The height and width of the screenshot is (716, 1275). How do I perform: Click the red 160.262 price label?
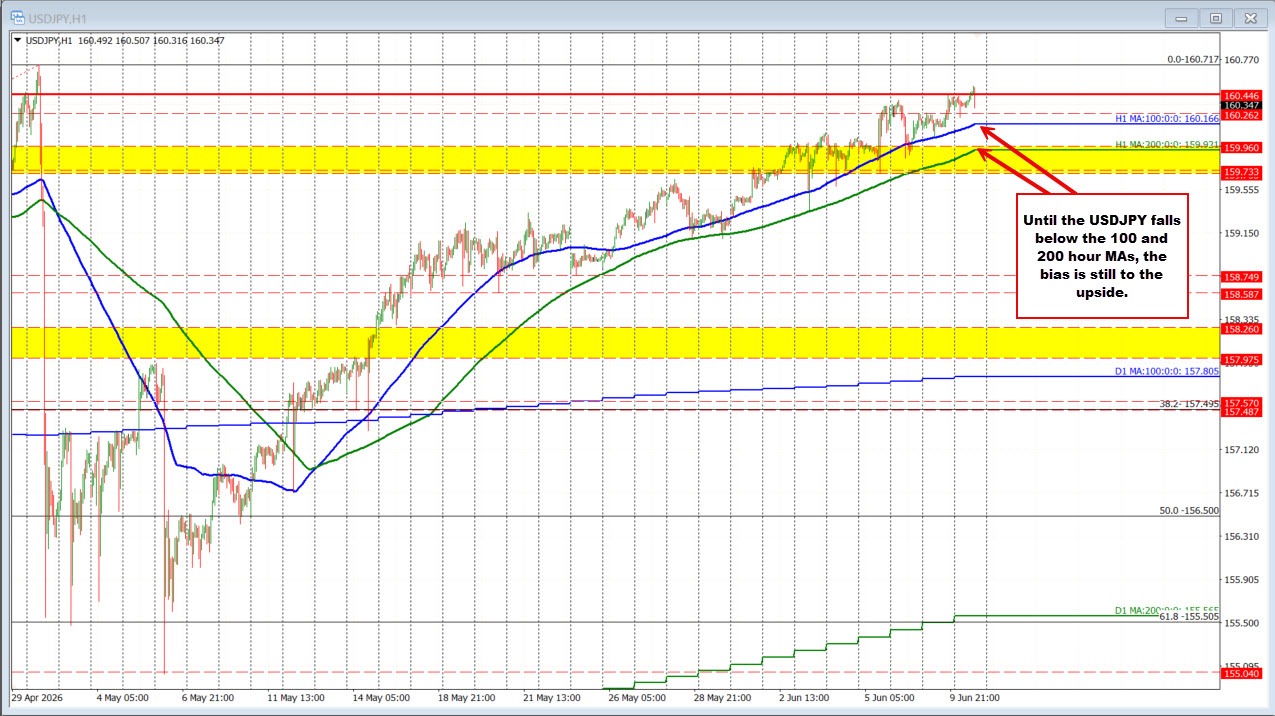tap(1241, 115)
